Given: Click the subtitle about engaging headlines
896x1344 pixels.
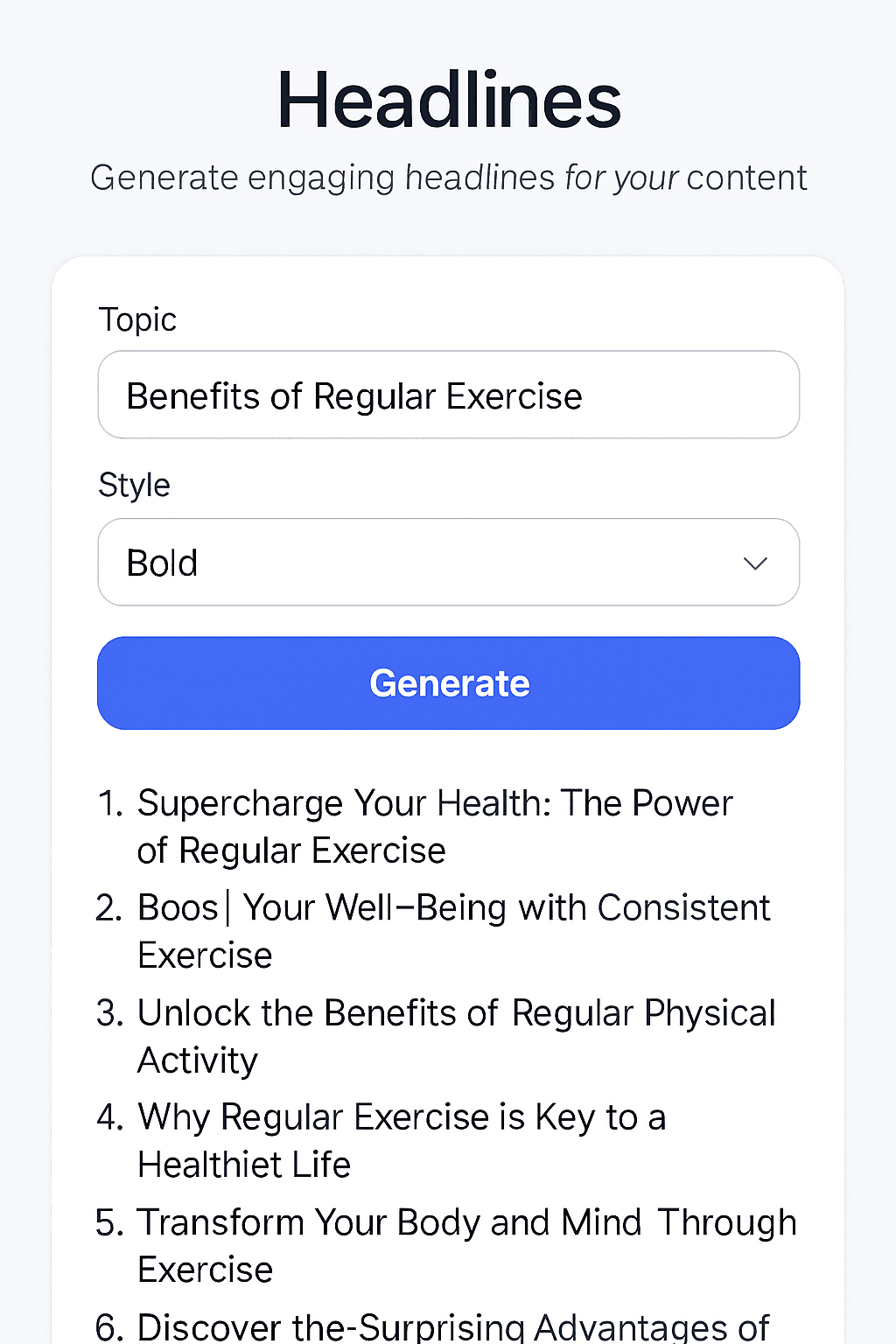Looking at the screenshot, I should tap(448, 178).
